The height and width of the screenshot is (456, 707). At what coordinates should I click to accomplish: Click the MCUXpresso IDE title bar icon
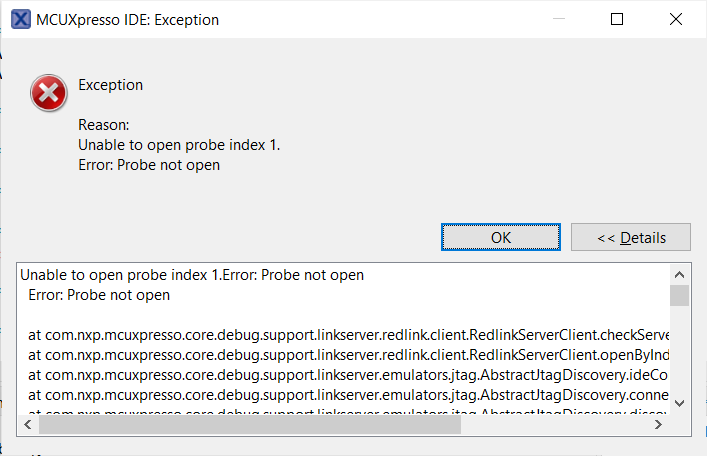coord(19,19)
